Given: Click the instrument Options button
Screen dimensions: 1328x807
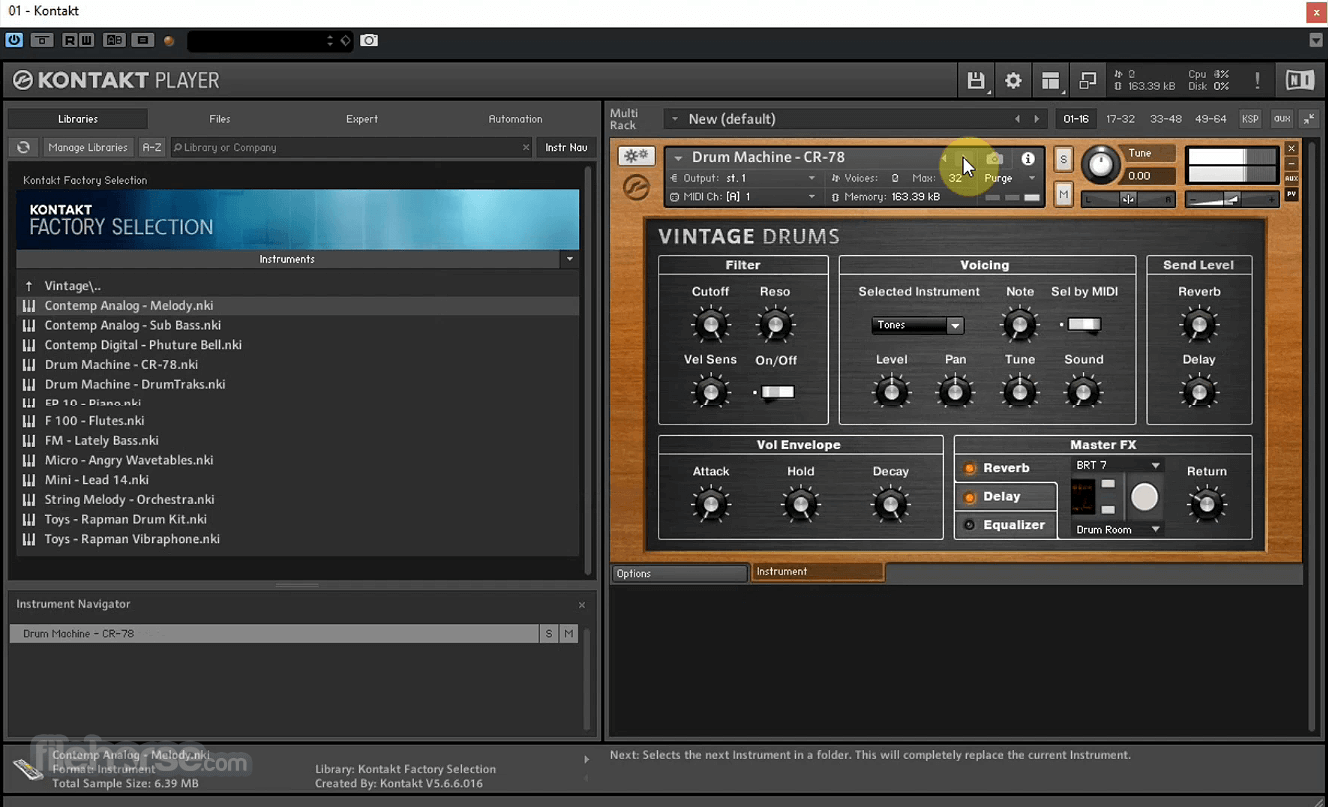Looking at the screenshot, I should pos(680,573).
